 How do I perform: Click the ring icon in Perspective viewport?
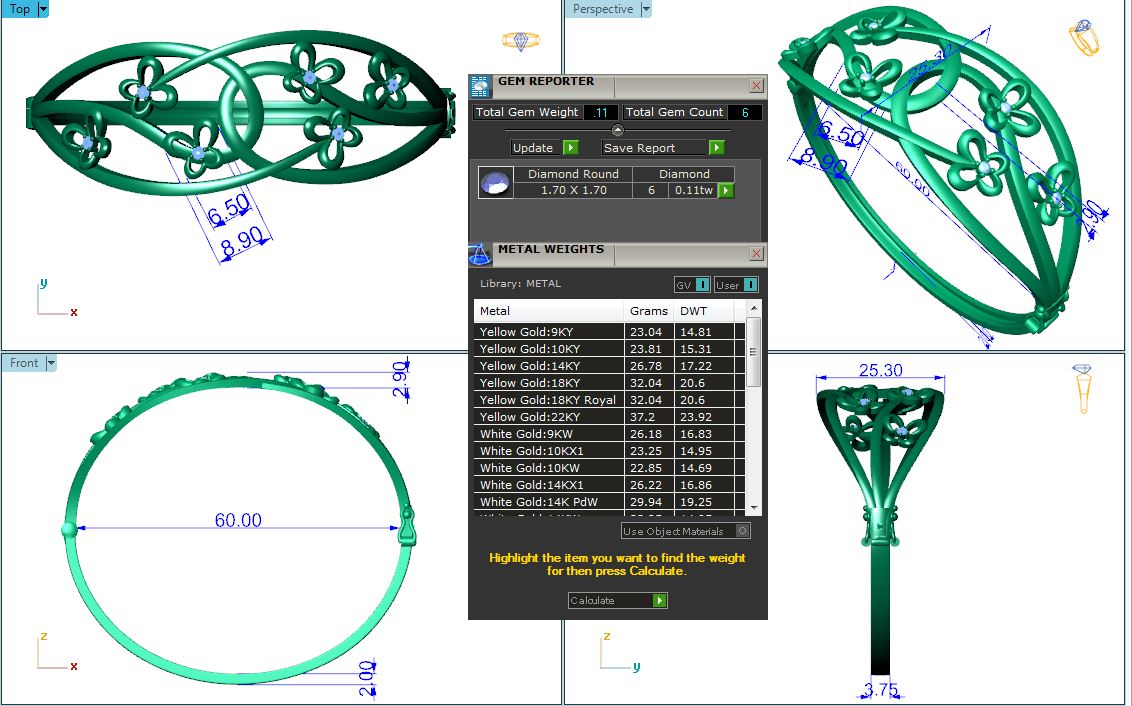click(1084, 39)
